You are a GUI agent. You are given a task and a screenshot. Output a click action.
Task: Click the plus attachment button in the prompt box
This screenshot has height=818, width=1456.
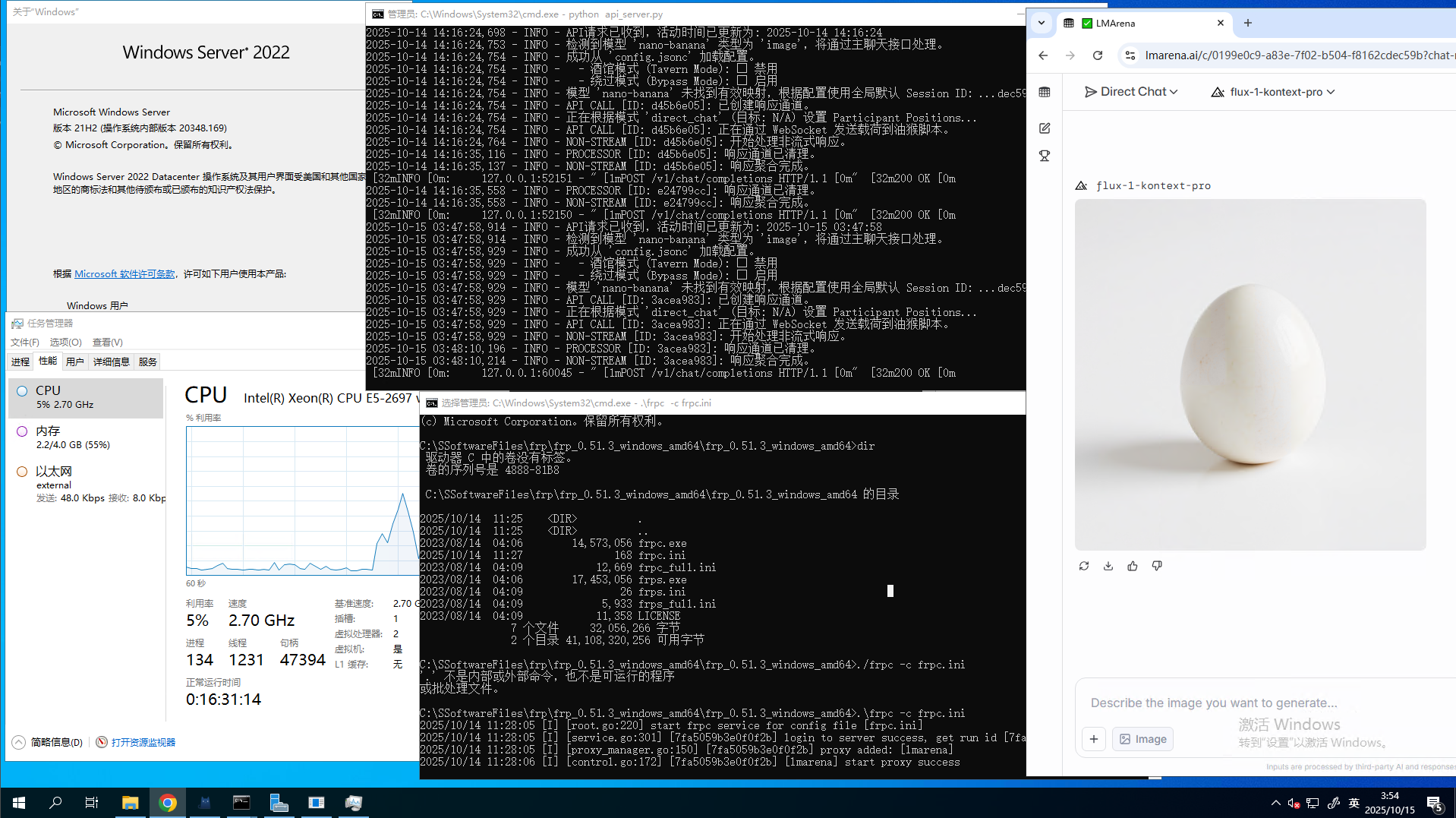1093,739
